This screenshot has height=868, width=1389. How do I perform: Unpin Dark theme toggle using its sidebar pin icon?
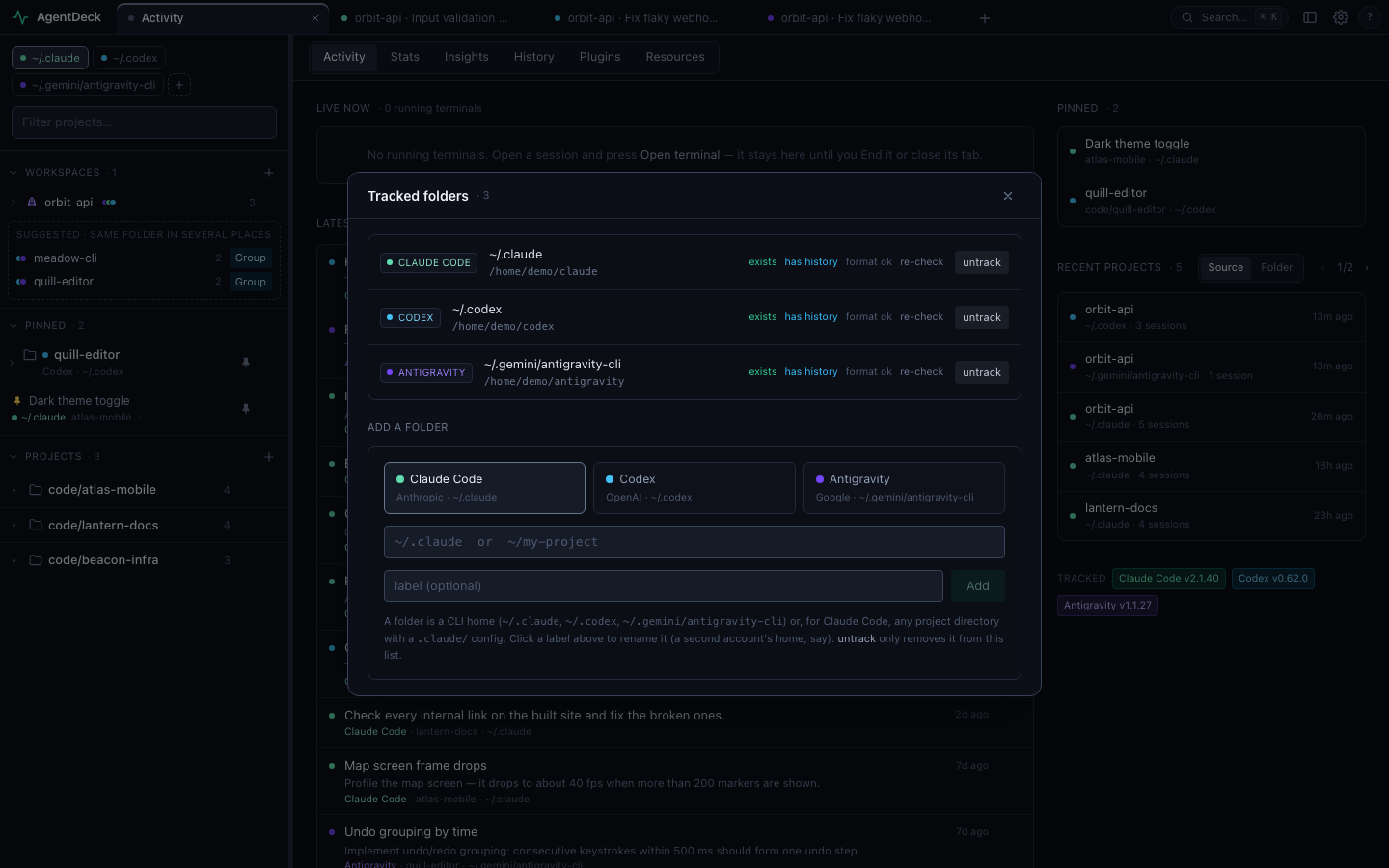click(246, 409)
